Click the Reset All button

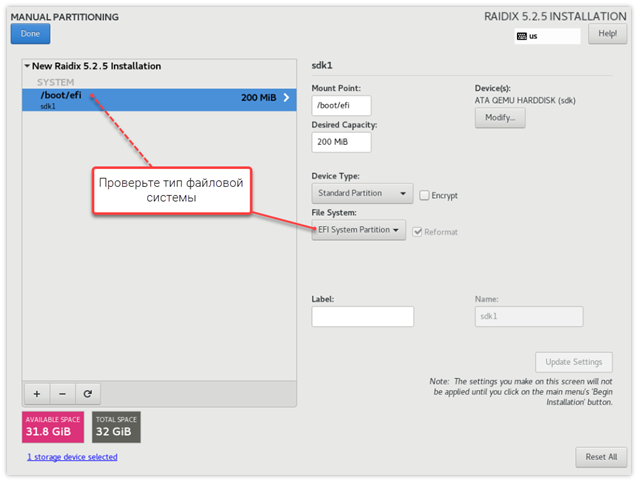[x=601, y=457]
